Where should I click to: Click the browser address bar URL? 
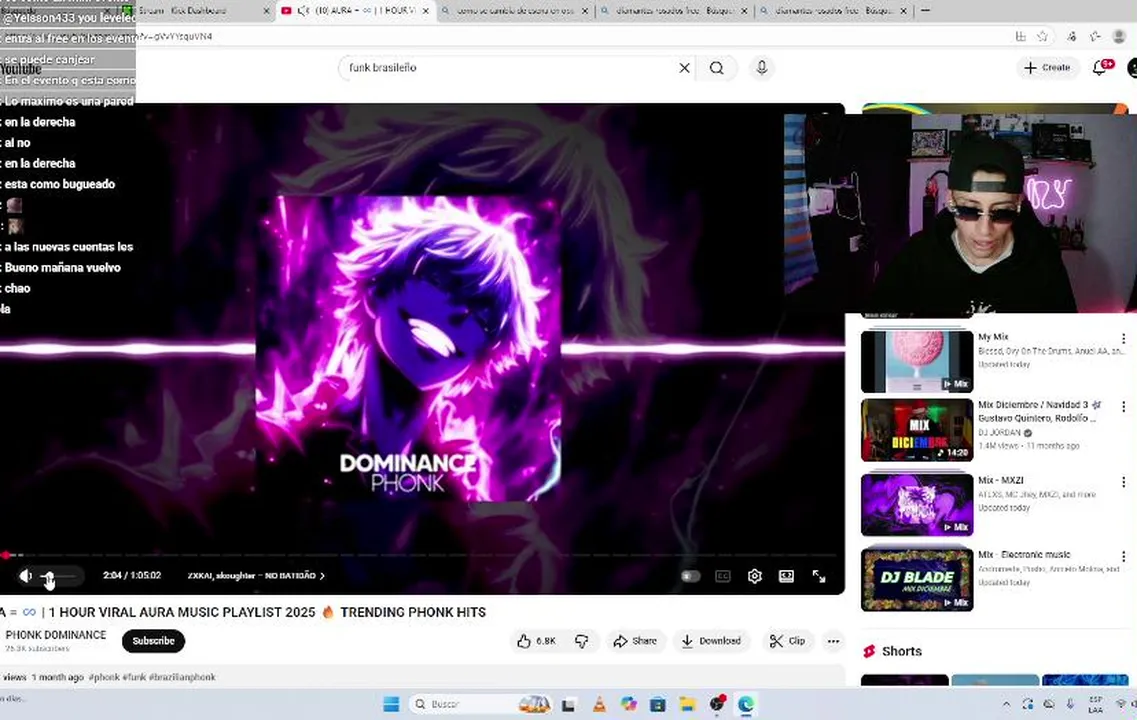click(x=174, y=36)
